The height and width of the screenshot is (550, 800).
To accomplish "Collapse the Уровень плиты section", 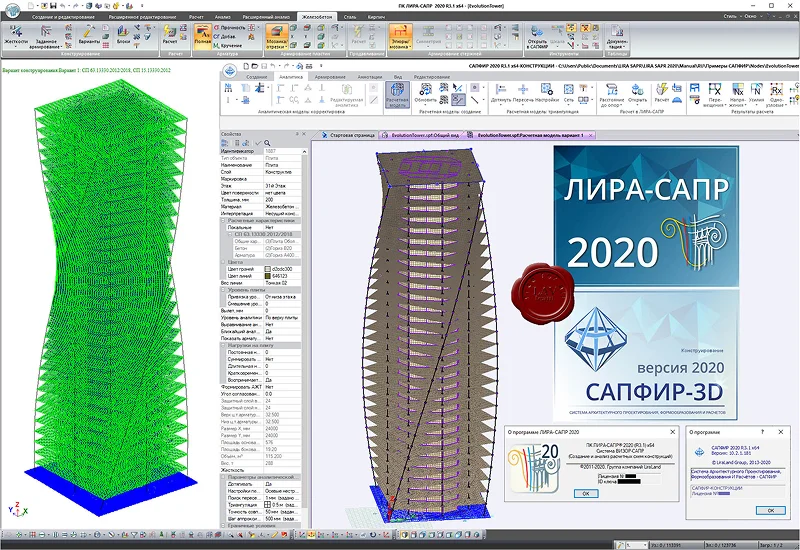I will pos(223,290).
